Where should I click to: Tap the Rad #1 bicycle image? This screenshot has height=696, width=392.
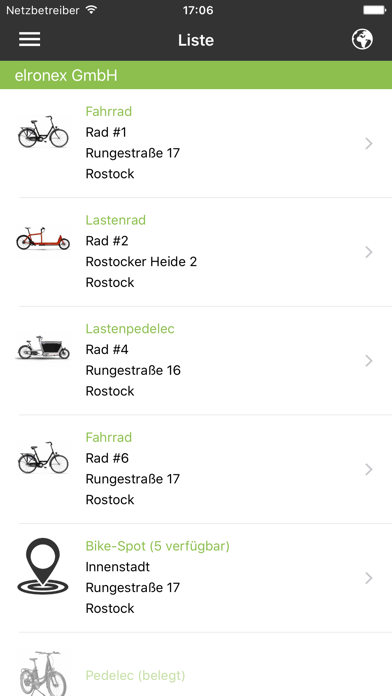click(43, 132)
